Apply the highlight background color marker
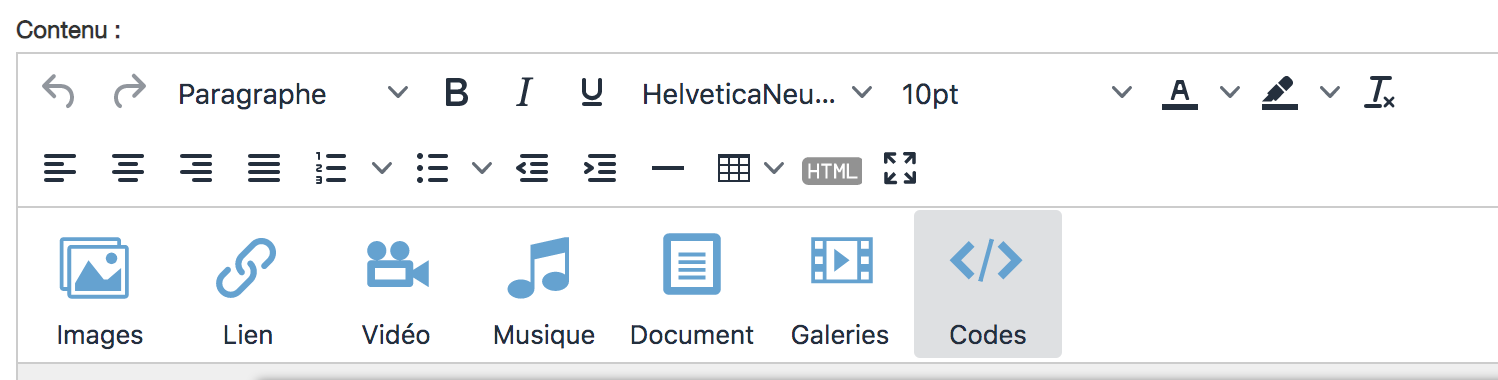1498x380 pixels. tap(1280, 93)
